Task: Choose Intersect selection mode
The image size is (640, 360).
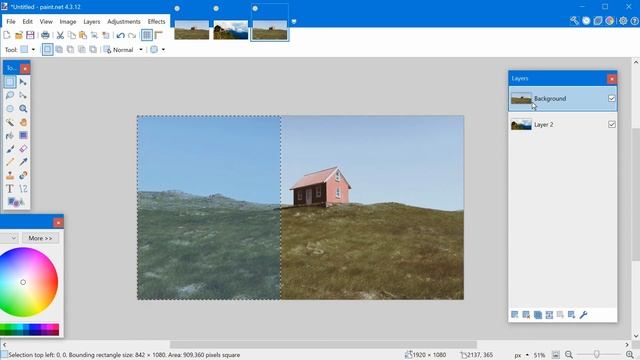Action: click(x=82, y=50)
